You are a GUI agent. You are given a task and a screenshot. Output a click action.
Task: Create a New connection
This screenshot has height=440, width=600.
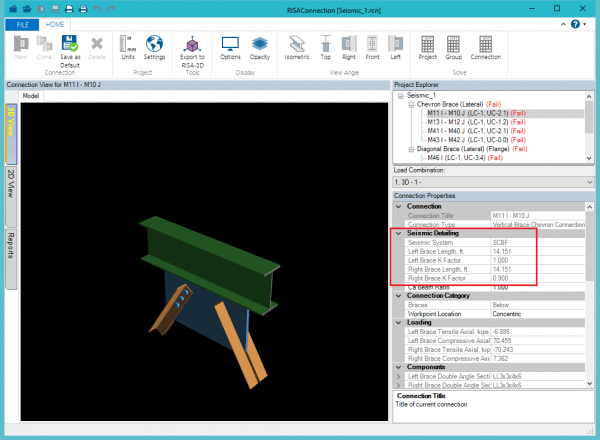(21, 47)
